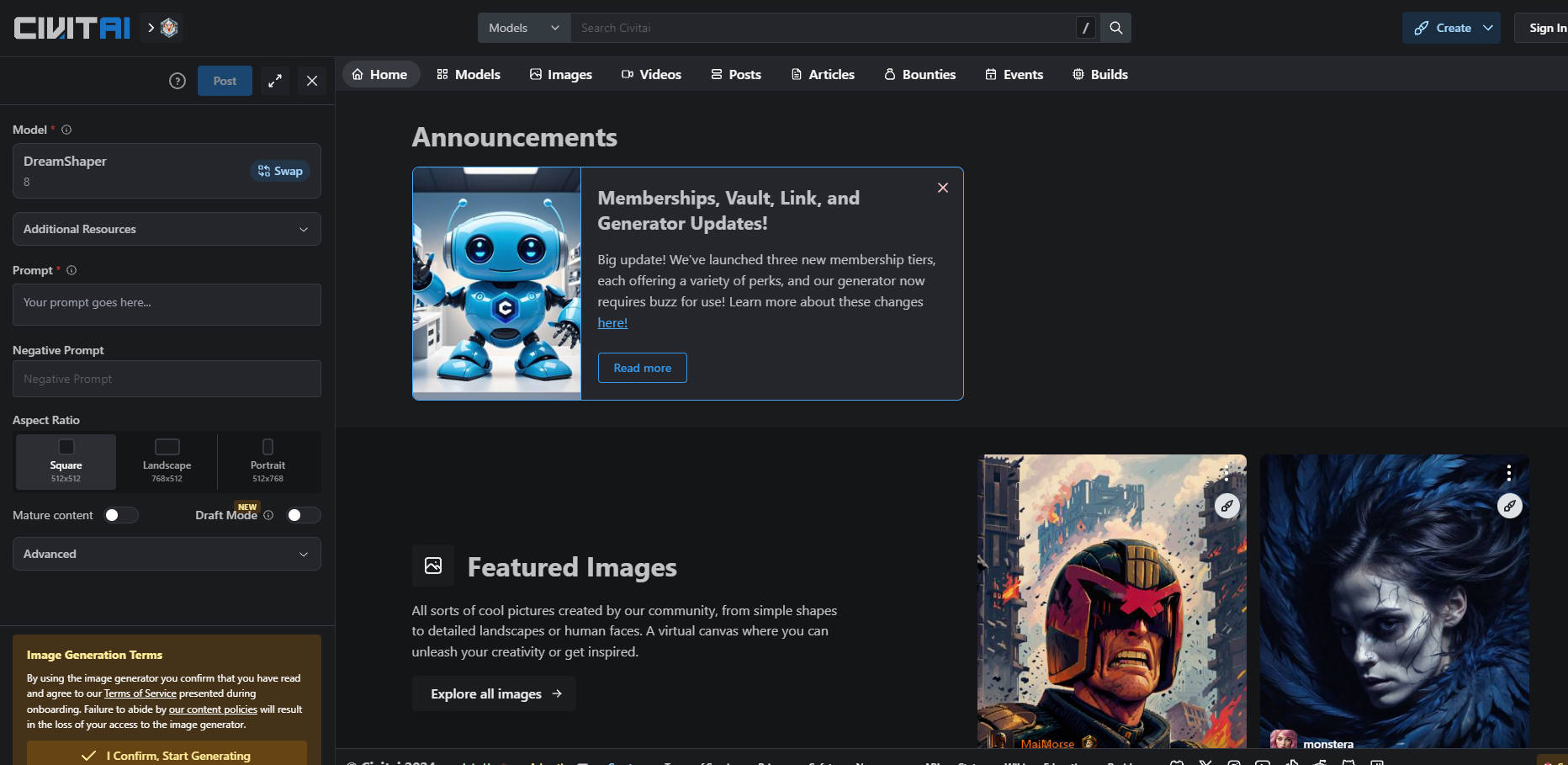Click the Prompt info icon
1568x765 pixels.
pos(72,270)
